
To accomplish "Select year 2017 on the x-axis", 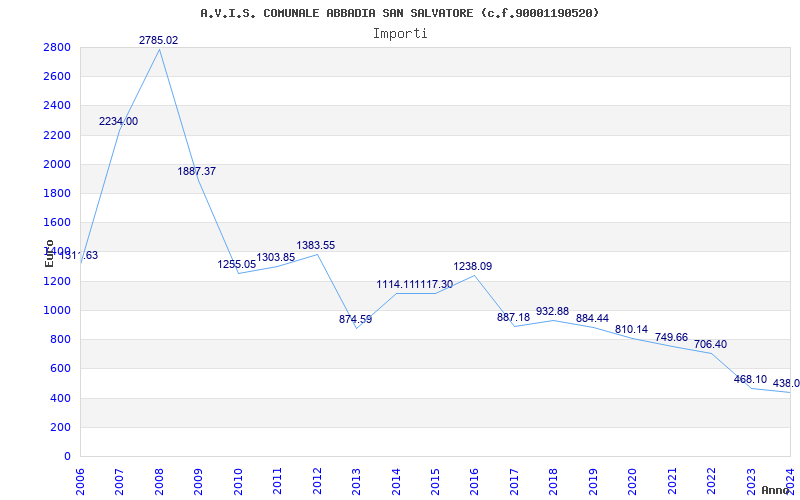I will [x=514, y=481].
